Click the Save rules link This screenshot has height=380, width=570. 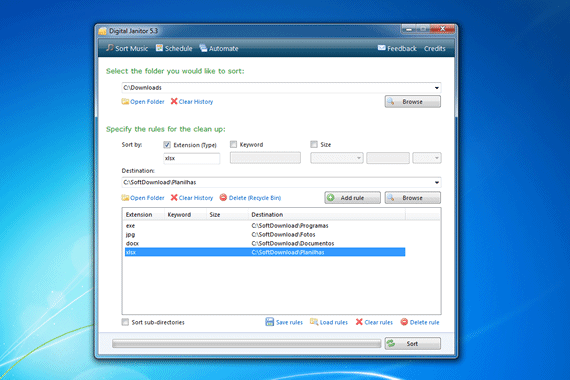pyautogui.click(x=289, y=322)
